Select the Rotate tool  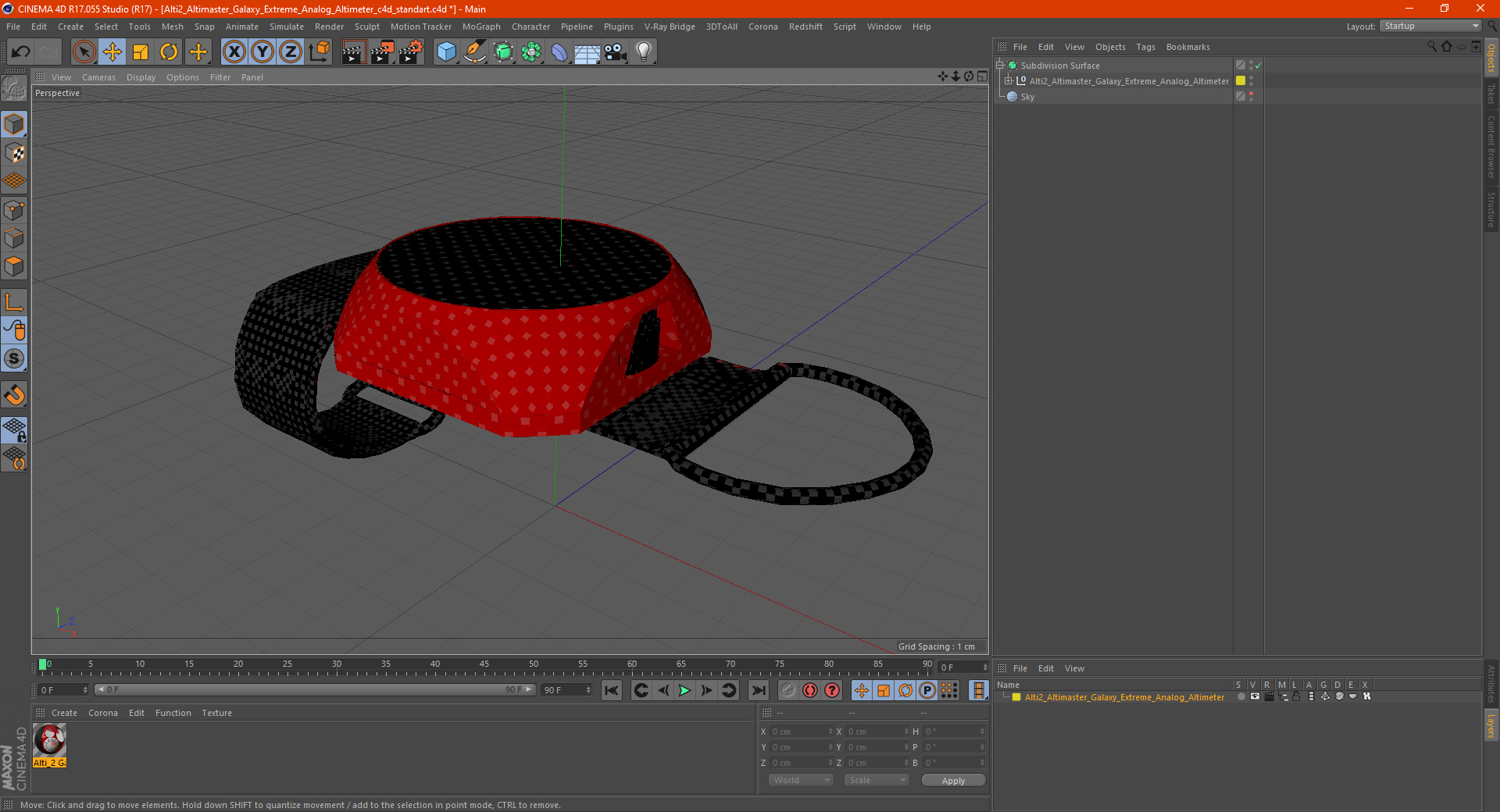click(169, 52)
